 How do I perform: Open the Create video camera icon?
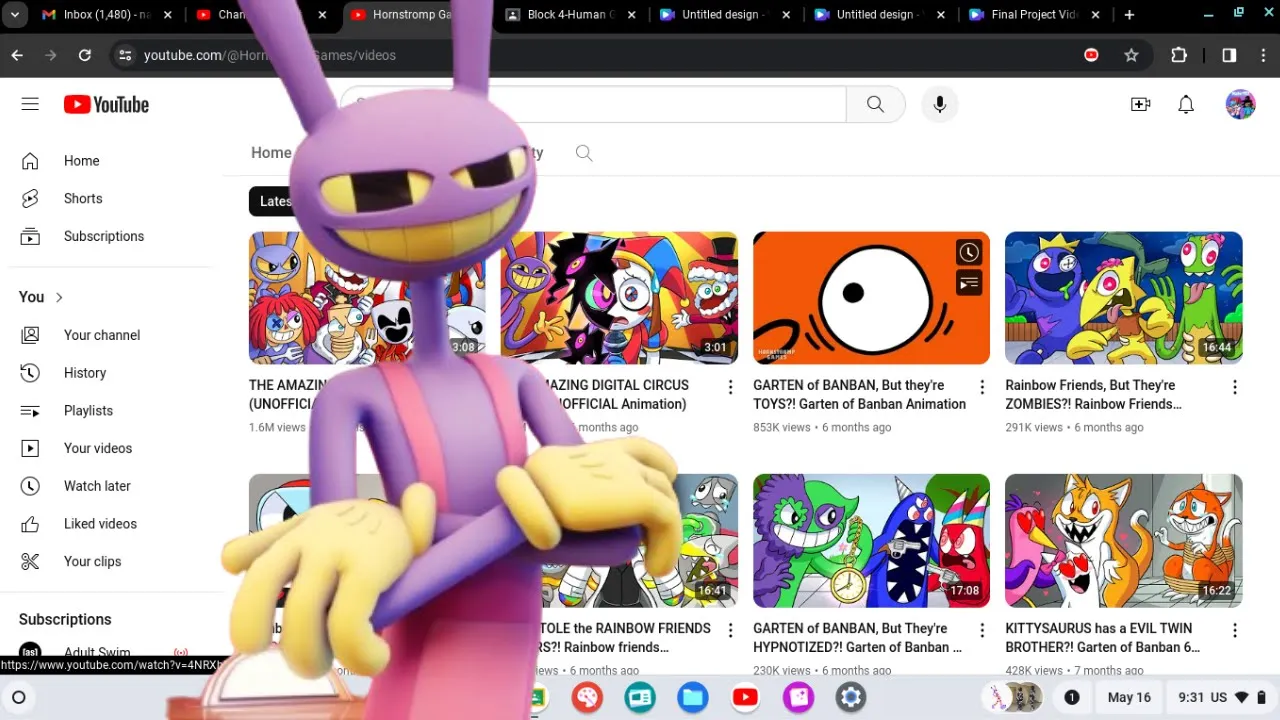[x=1140, y=104]
